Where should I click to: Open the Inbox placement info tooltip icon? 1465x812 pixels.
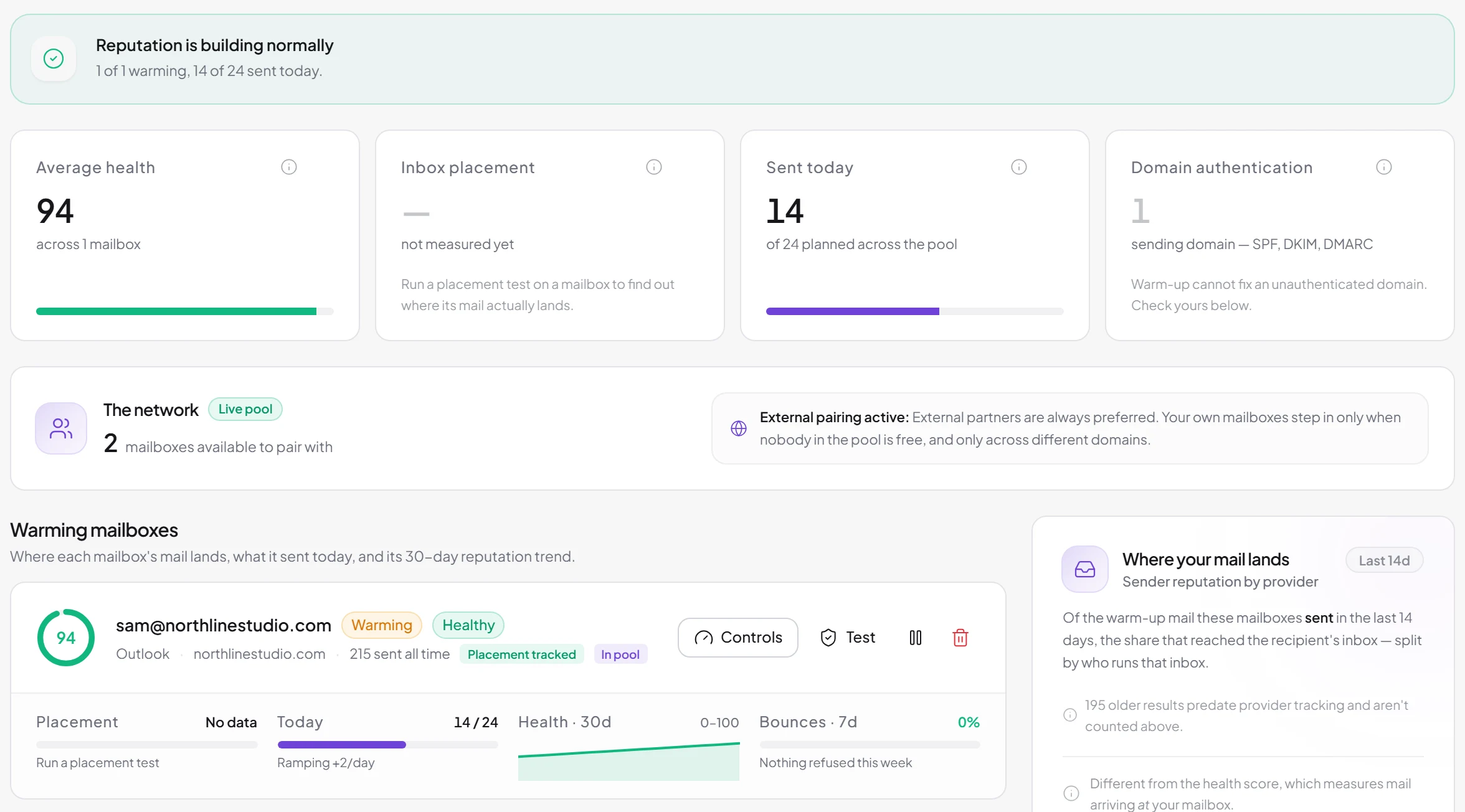click(654, 167)
